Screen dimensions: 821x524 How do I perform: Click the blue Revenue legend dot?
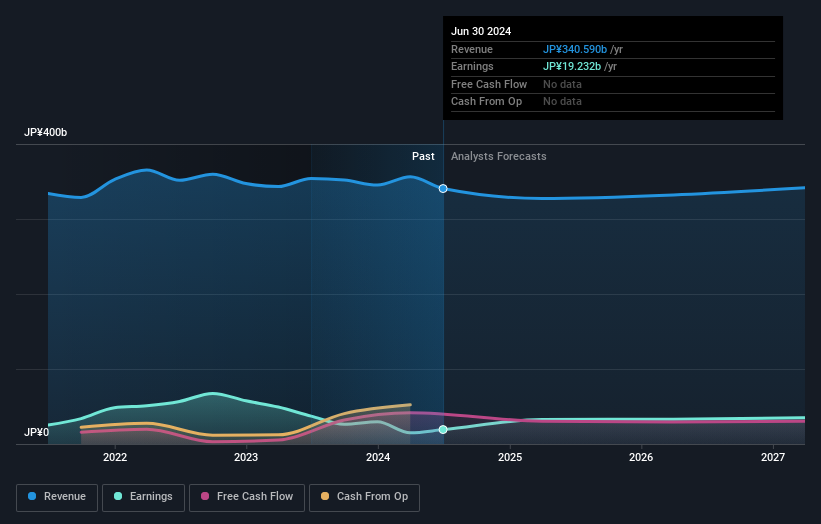point(32,496)
